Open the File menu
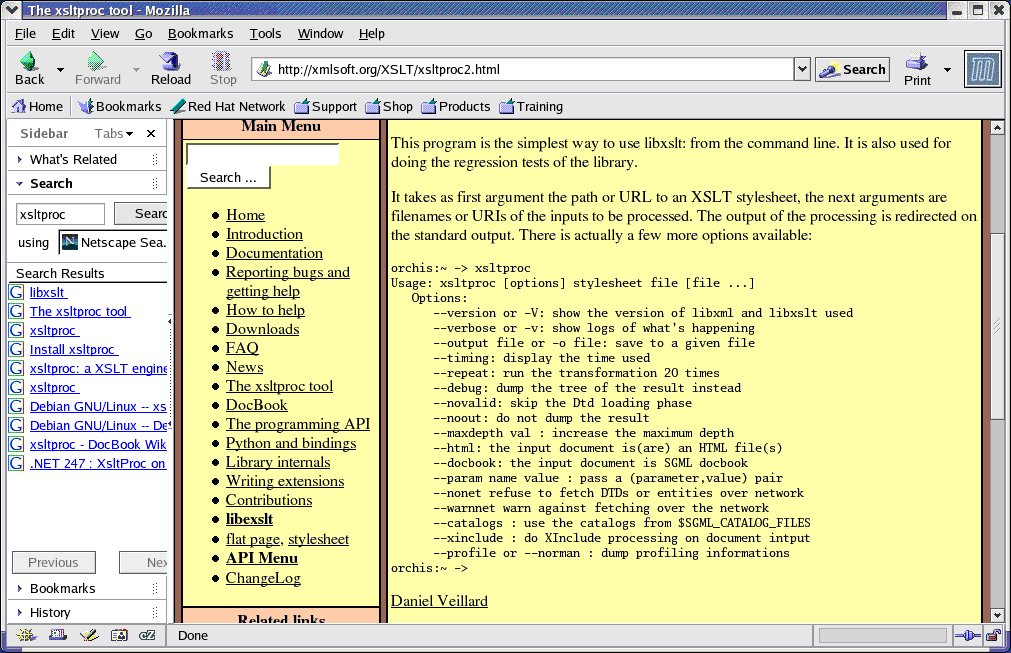Viewport: 1011px width, 653px height. coord(25,34)
